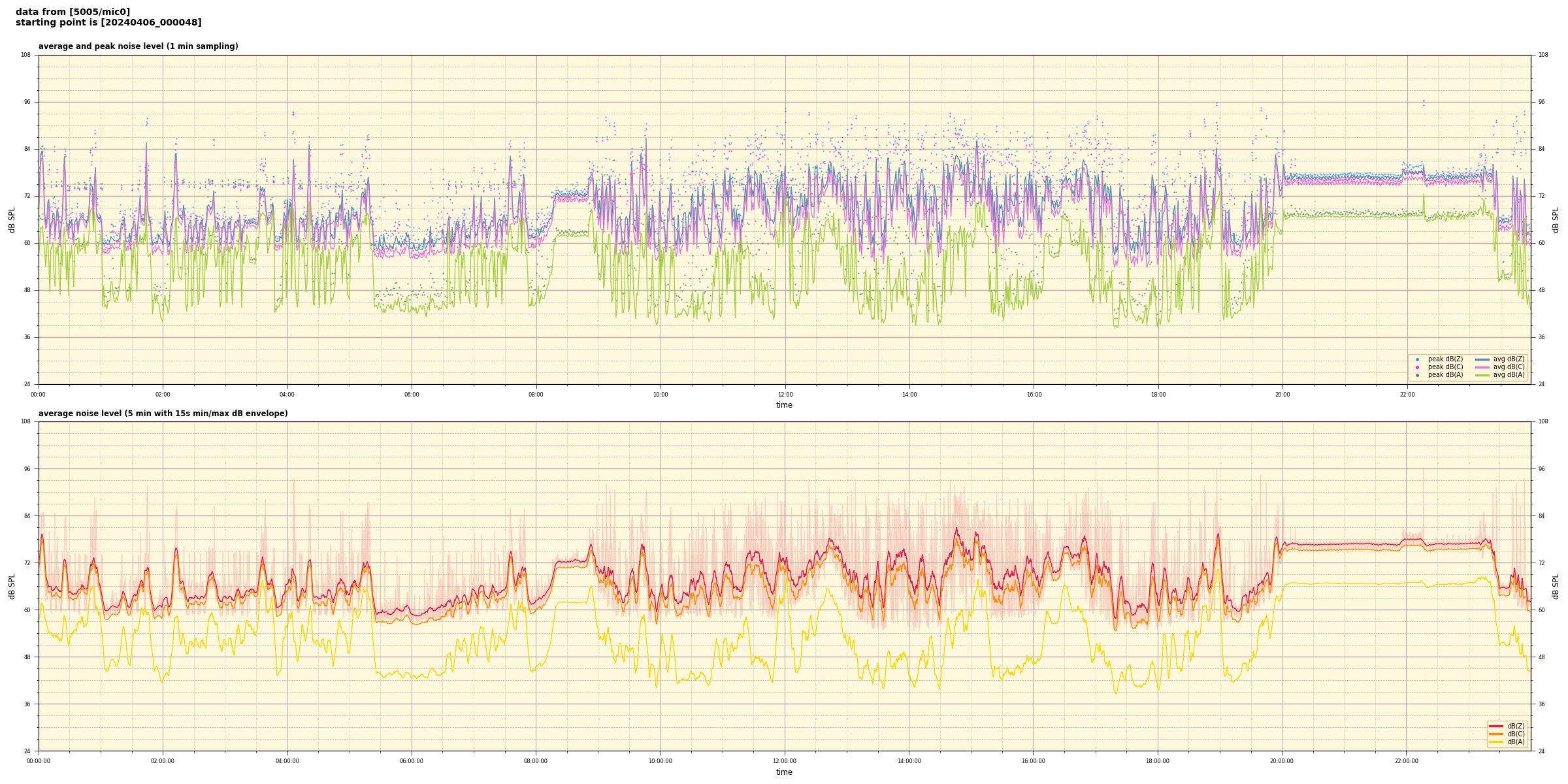Image resolution: width=1568 pixels, height=784 pixels.
Task: Click the '5 min with 15s' envelope chart title
Action: pos(163,414)
